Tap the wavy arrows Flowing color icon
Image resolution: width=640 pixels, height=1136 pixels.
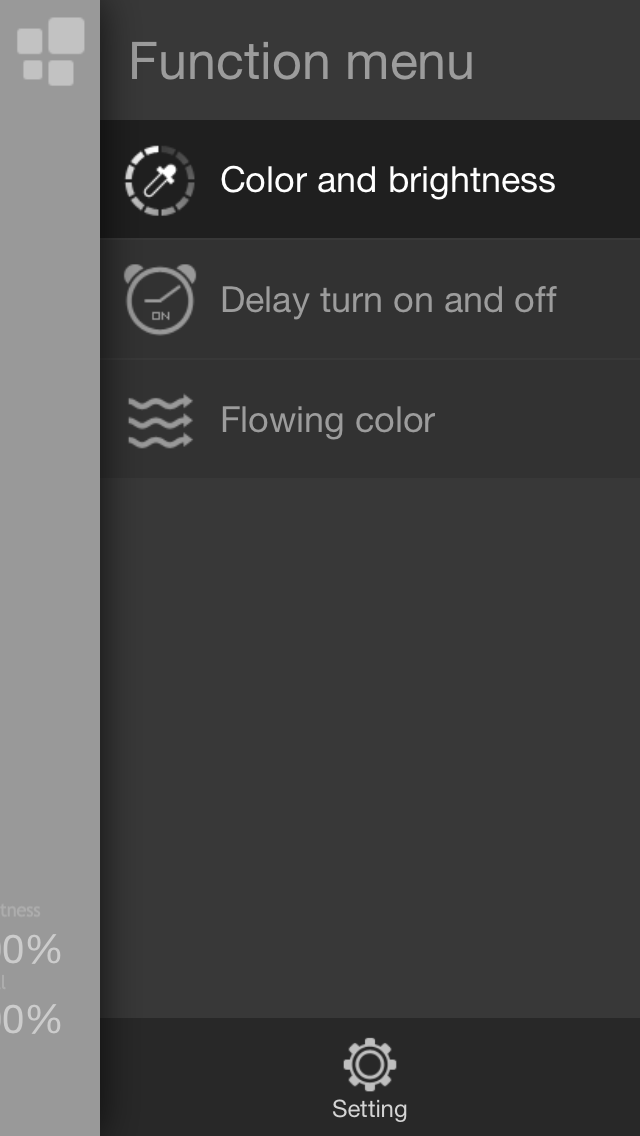click(159, 421)
